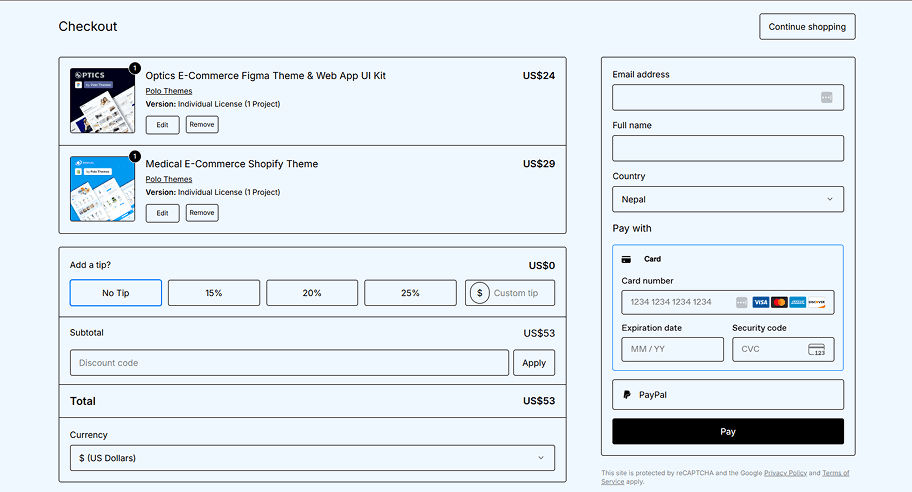Screen dimensions: 912x492
Task: Click the autofill icon in Card number field
Action: tap(742, 302)
